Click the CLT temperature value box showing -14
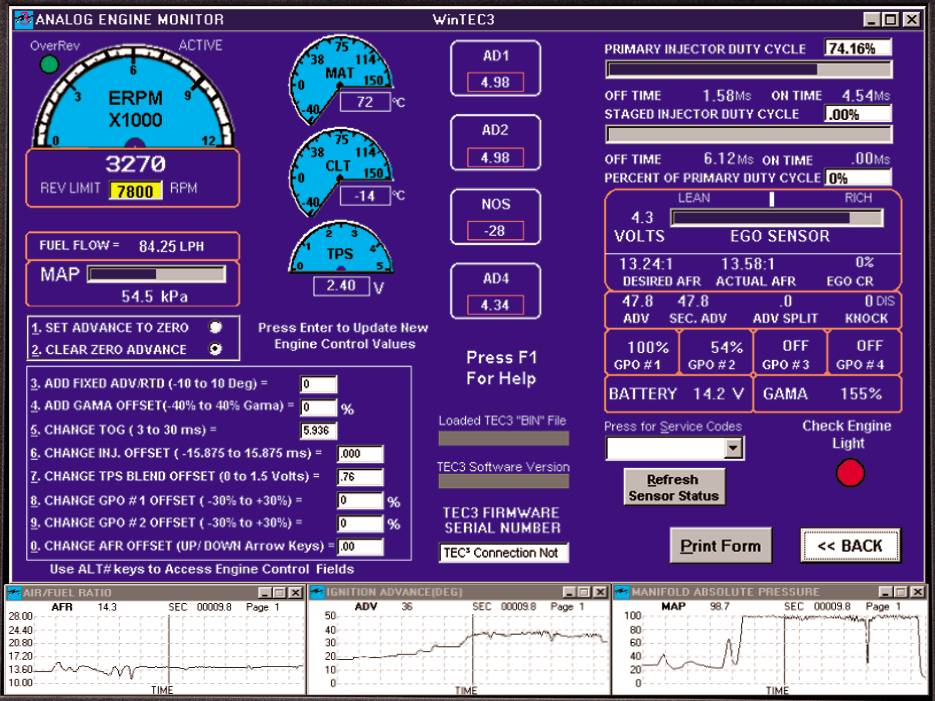The width and height of the screenshot is (935, 701). click(365, 196)
